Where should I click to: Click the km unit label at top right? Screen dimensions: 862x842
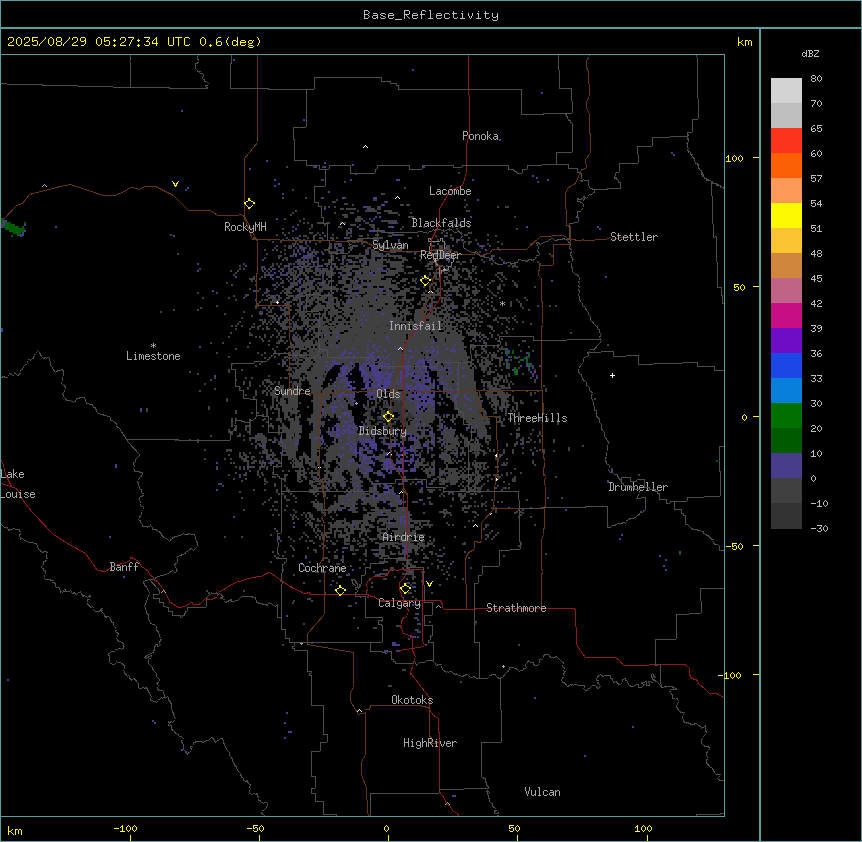[744, 42]
